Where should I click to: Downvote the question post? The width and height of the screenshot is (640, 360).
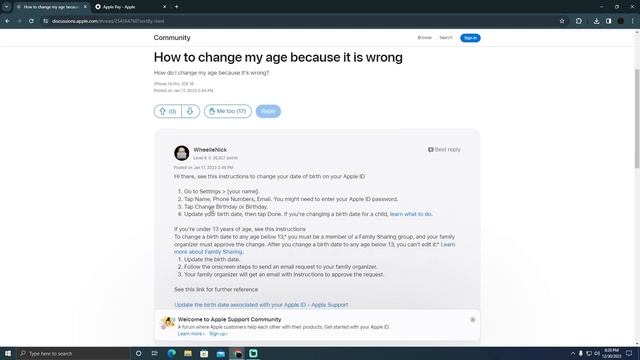coord(190,111)
